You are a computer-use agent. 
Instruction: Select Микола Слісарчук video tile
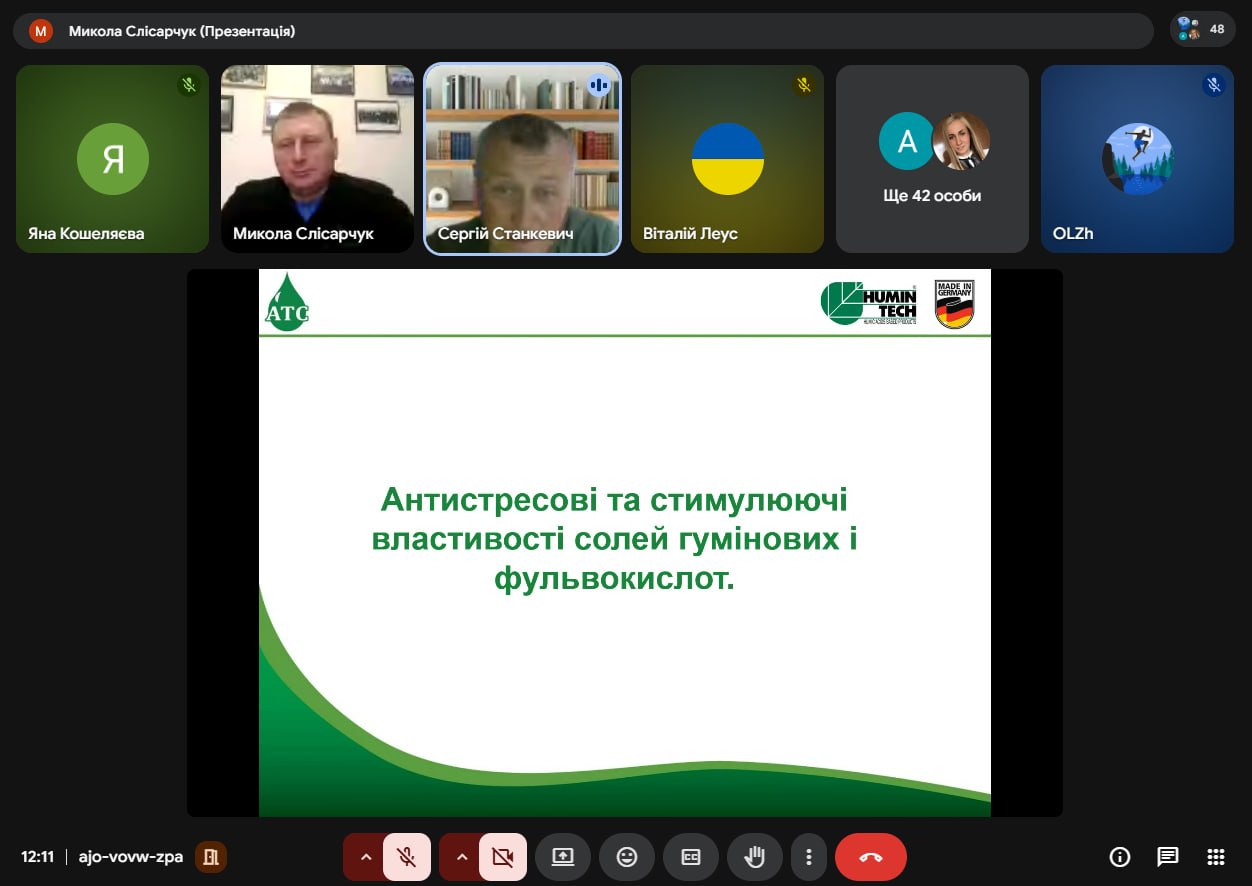pos(317,159)
